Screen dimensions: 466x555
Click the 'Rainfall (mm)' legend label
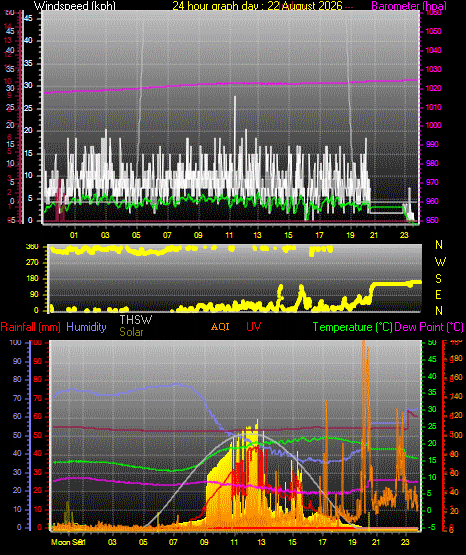coord(30,327)
